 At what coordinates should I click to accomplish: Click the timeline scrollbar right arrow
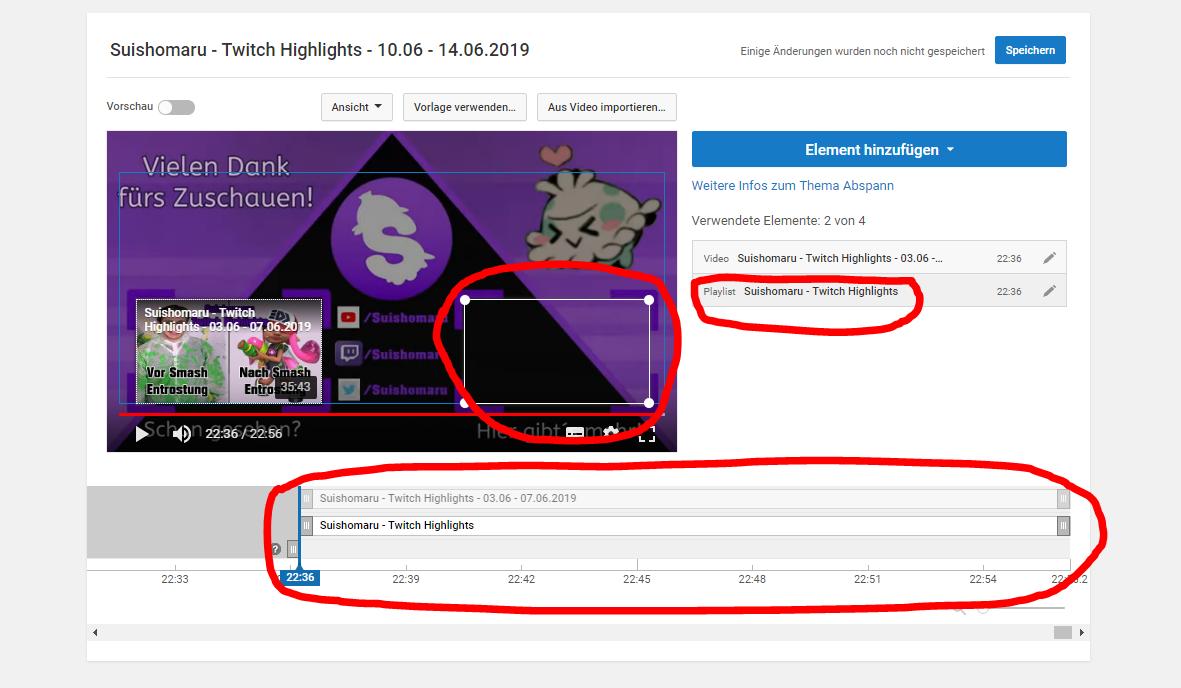(x=1082, y=632)
